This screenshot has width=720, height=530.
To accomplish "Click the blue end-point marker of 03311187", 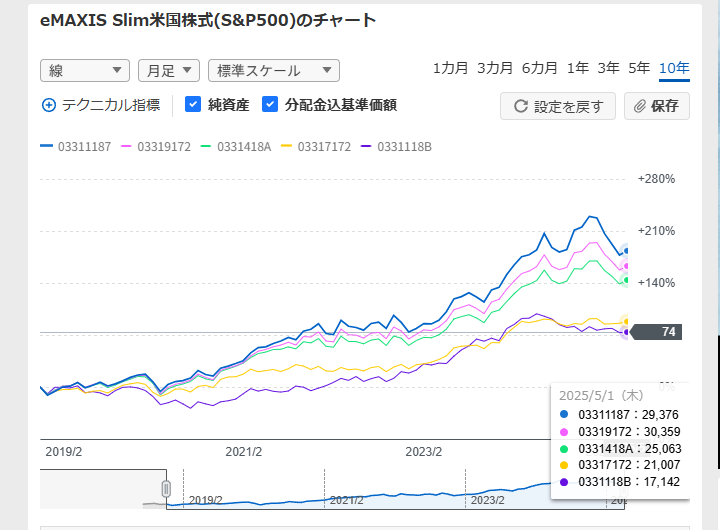I will pos(625,251).
